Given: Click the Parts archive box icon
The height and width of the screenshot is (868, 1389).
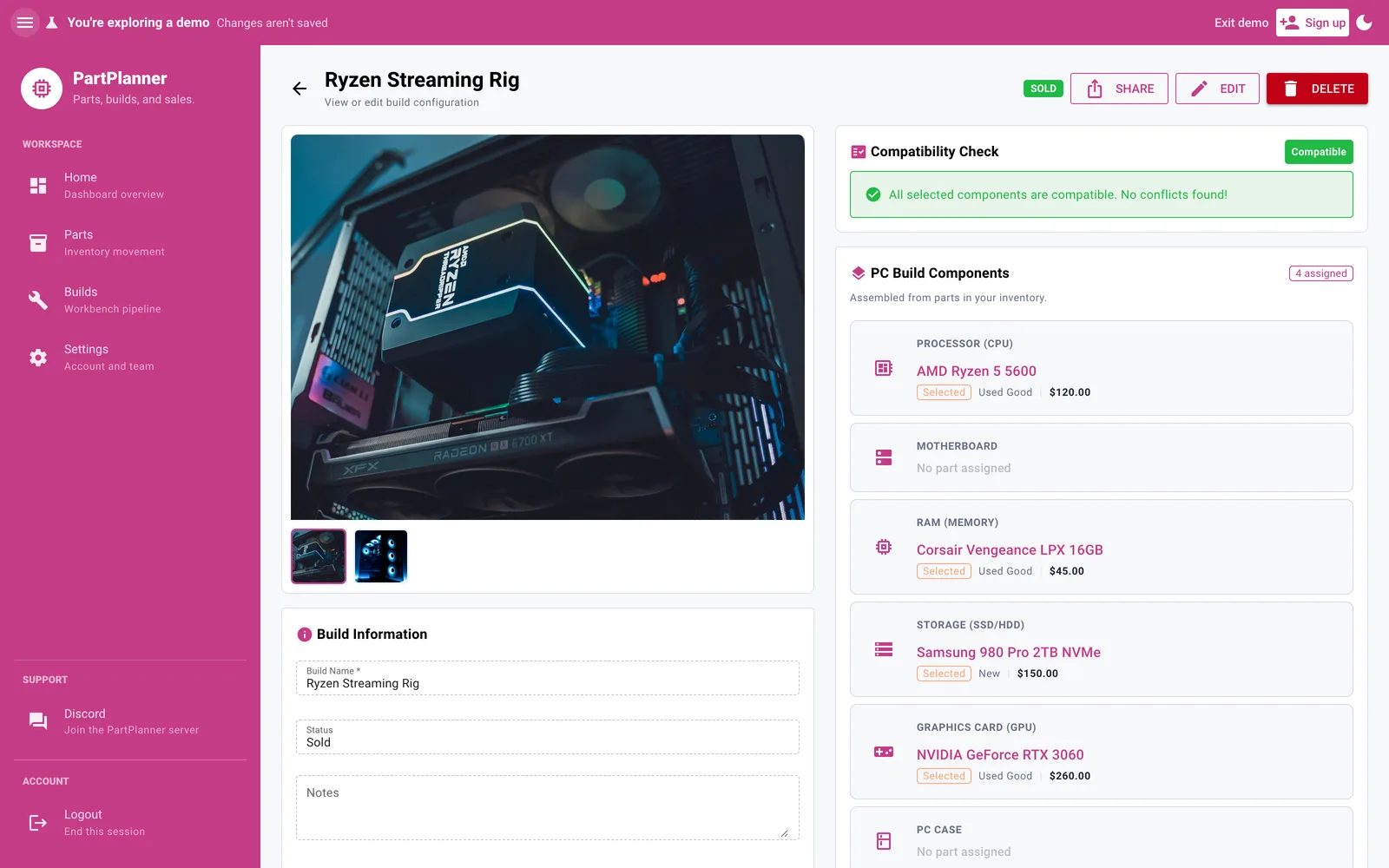Looking at the screenshot, I should (38, 243).
